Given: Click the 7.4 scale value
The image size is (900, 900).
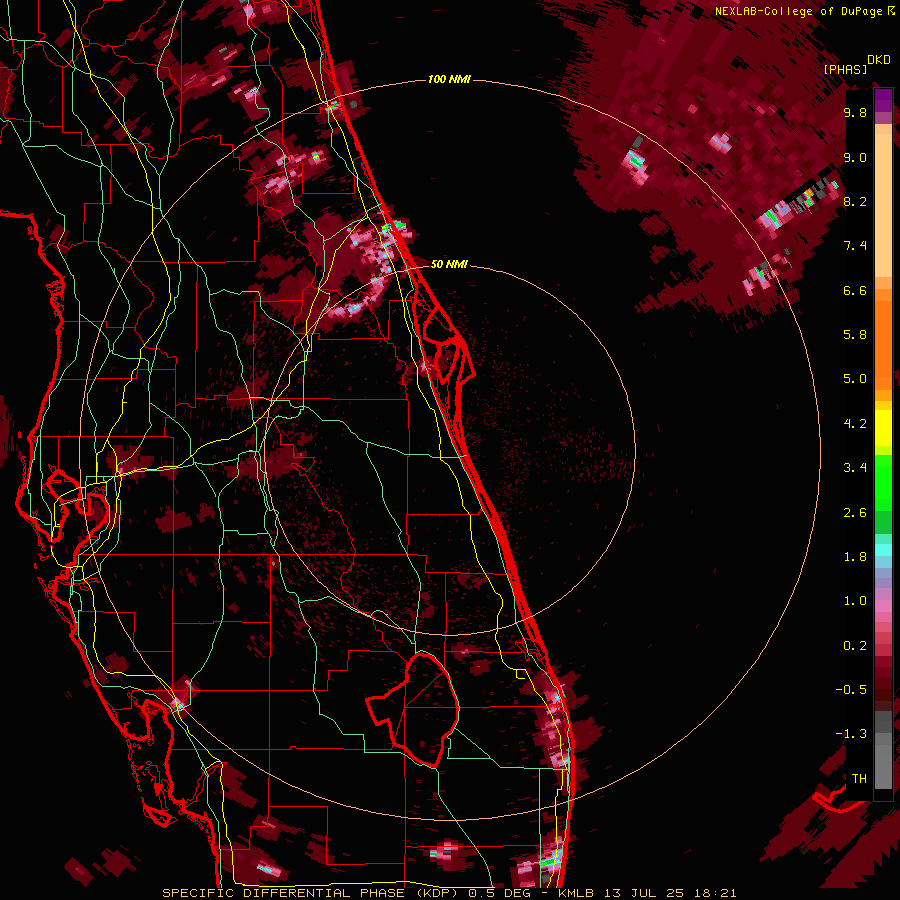Looking at the screenshot, I should tap(855, 246).
